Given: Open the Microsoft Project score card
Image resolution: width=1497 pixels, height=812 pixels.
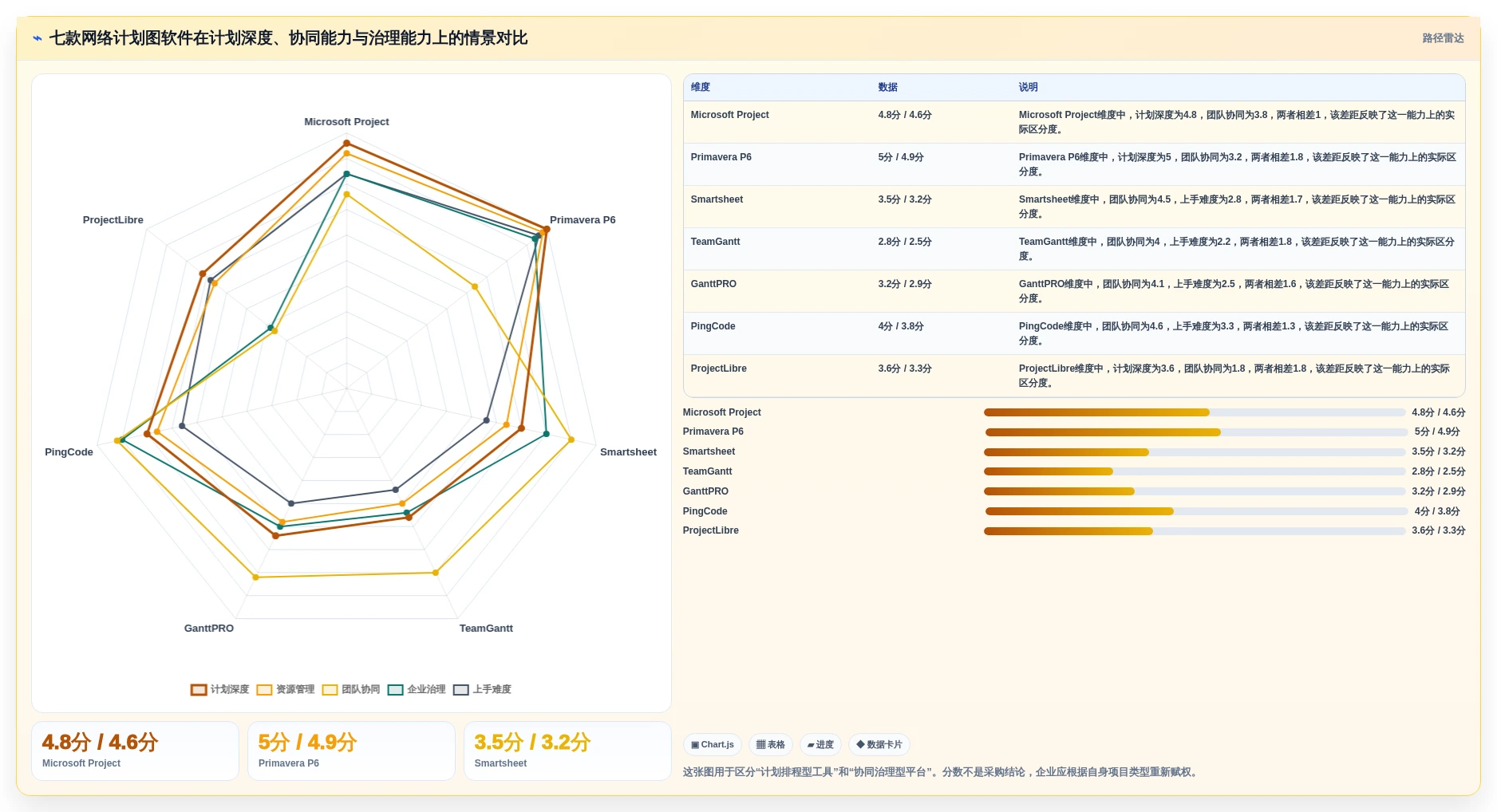Looking at the screenshot, I should (x=135, y=751).
